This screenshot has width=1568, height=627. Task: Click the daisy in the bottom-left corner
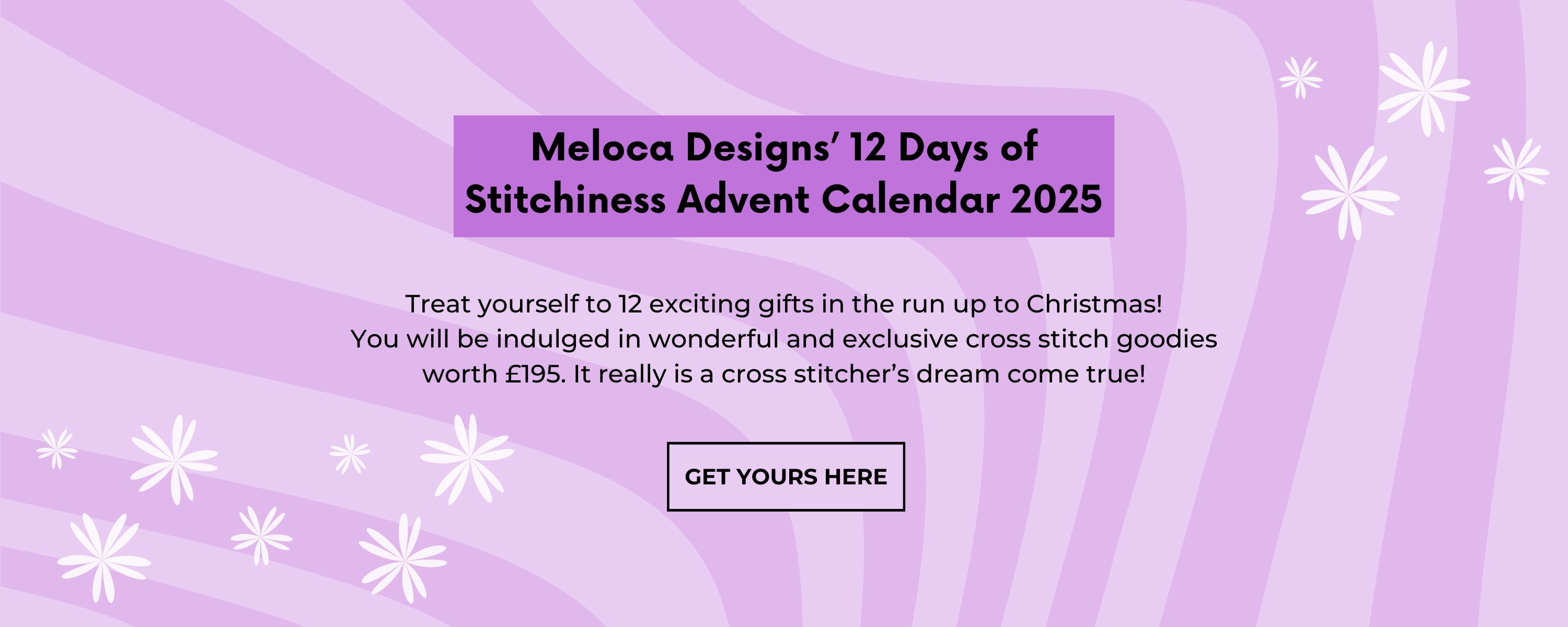(x=103, y=558)
